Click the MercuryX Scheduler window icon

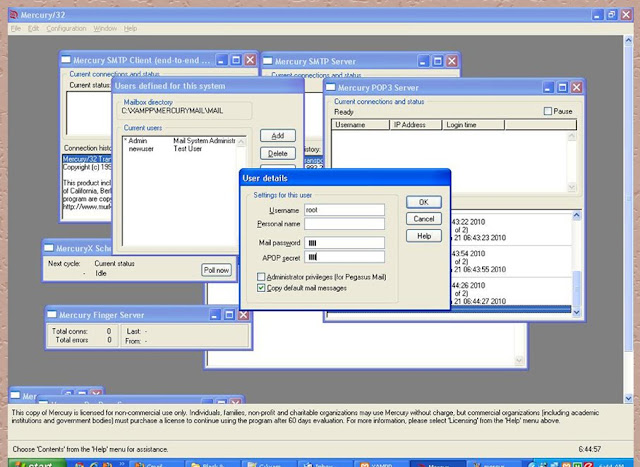tap(49, 248)
